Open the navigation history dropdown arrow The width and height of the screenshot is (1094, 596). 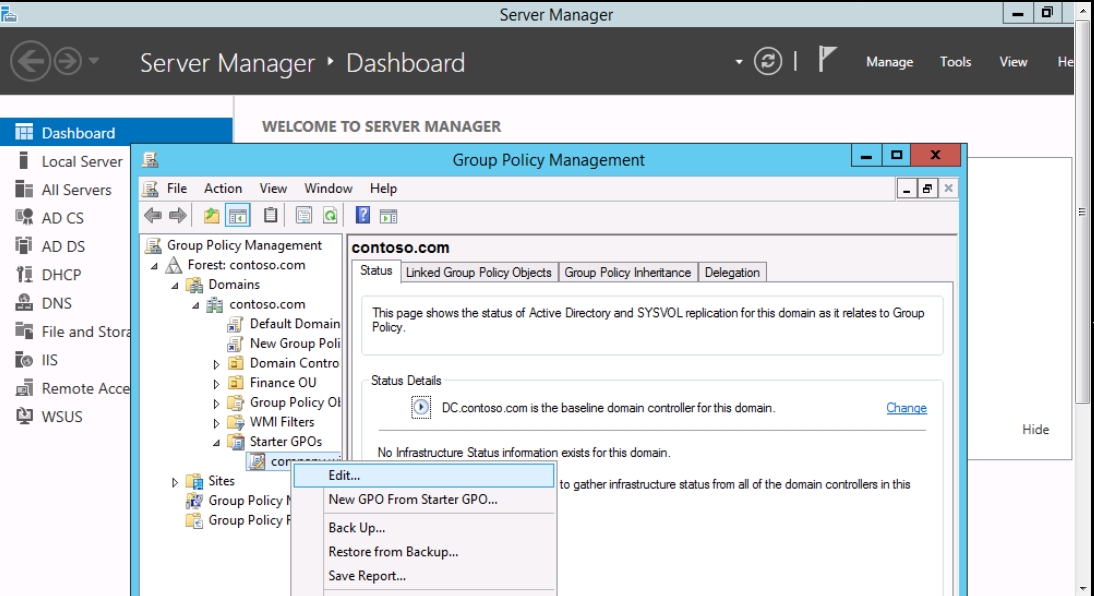(93, 61)
